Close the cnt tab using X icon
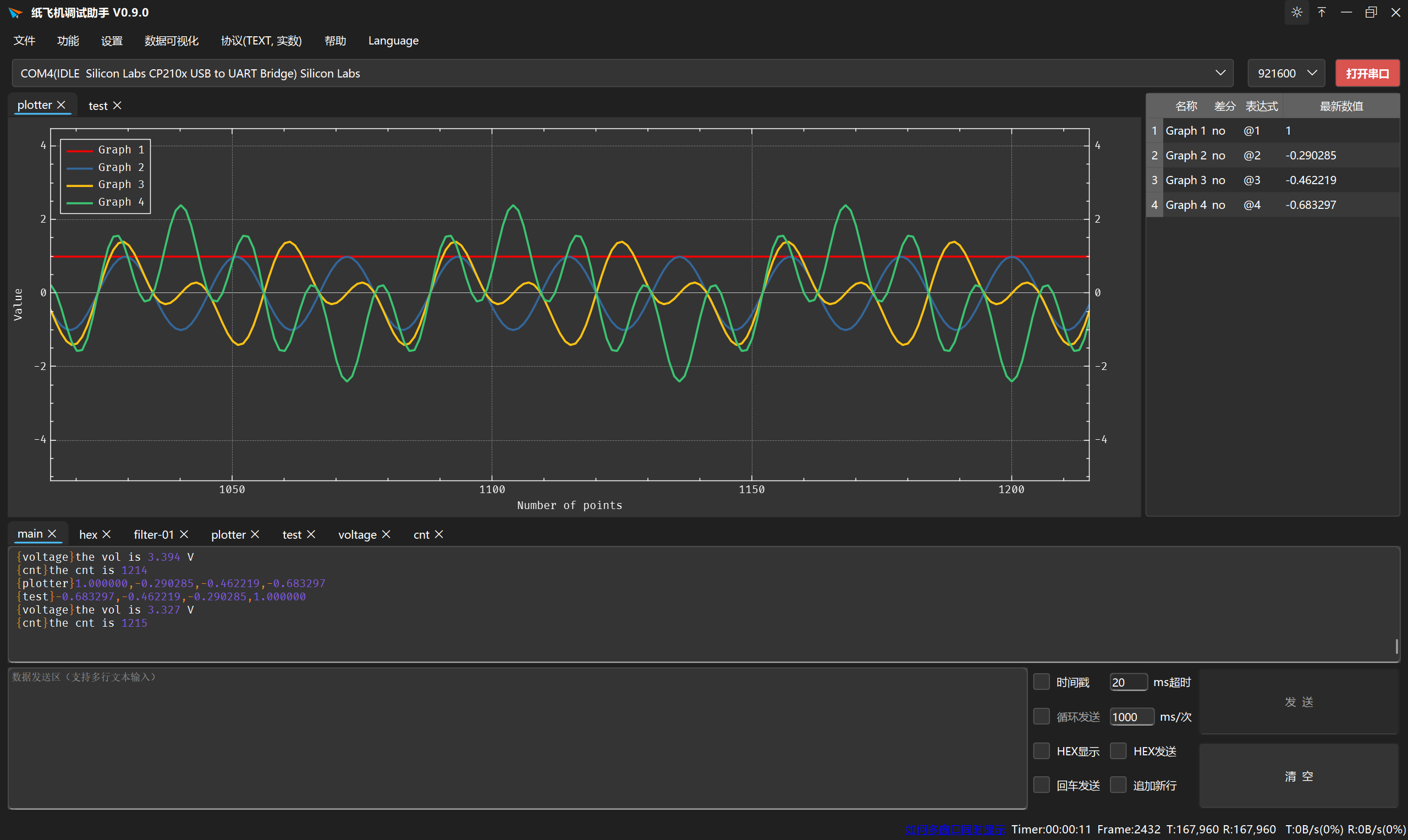1408x840 pixels. coord(439,534)
